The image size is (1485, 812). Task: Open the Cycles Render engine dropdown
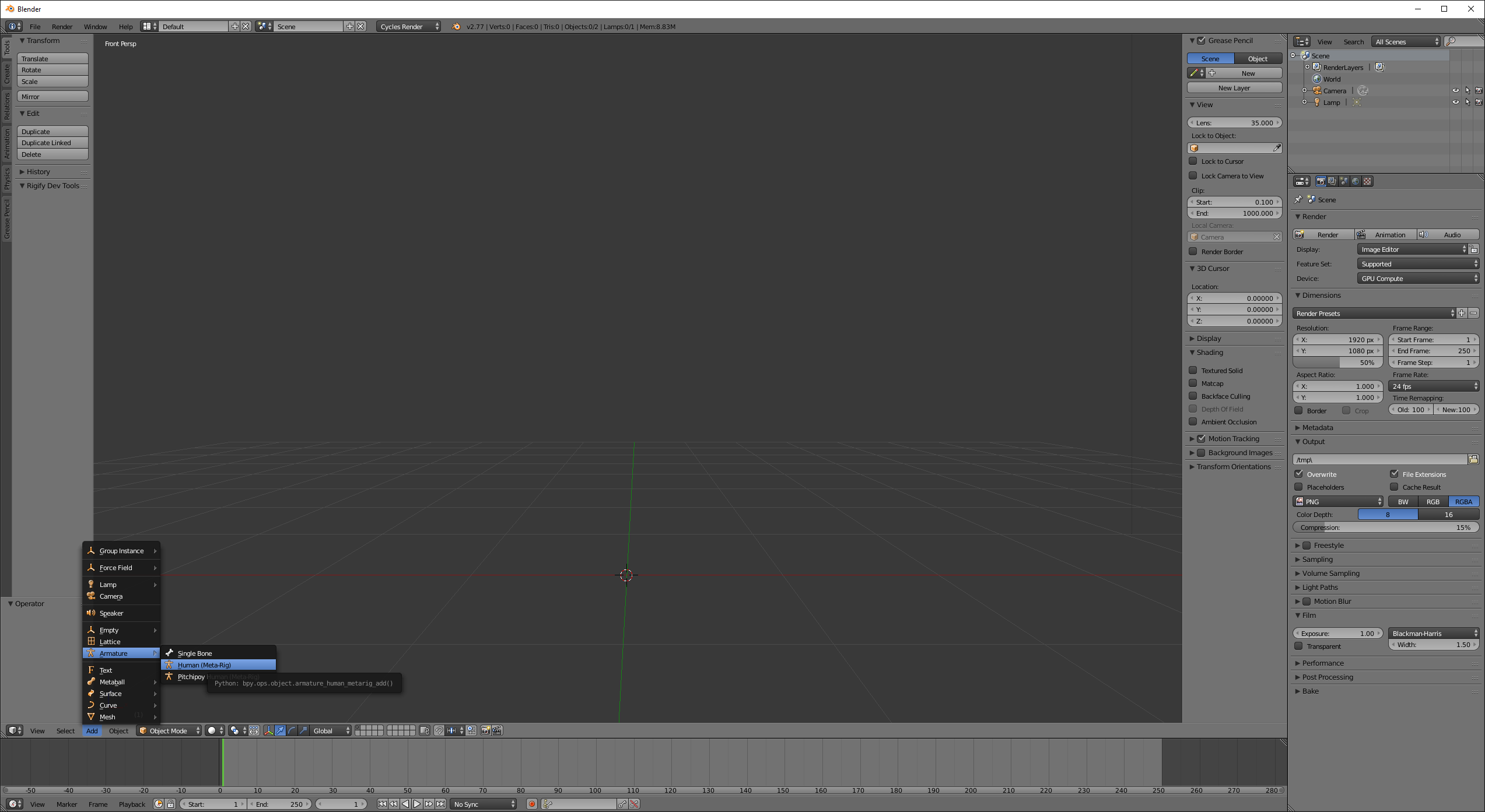(x=408, y=26)
